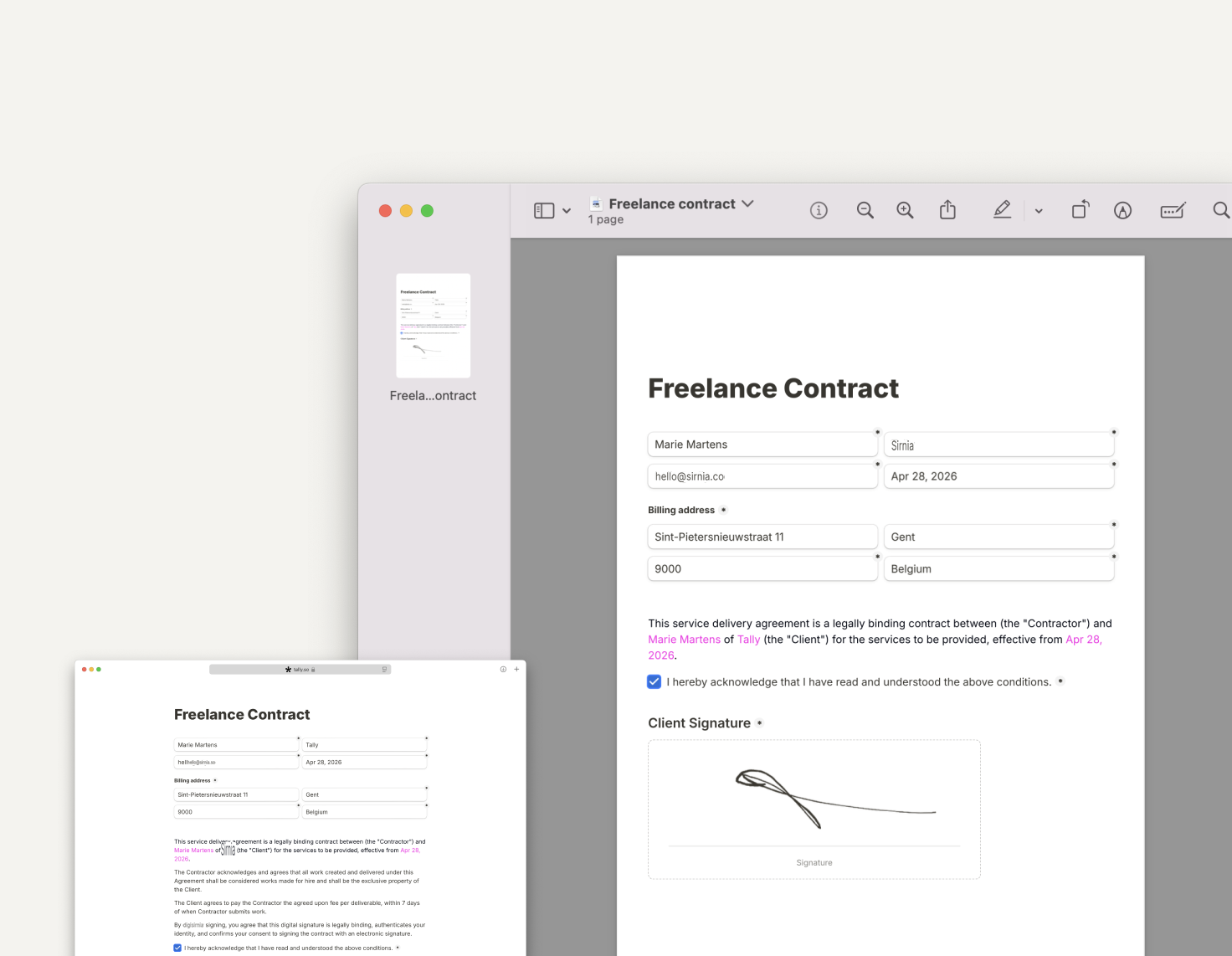Select the highlight pen tool
Screen dimensions: 1232x956
click(x=1002, y=210)
